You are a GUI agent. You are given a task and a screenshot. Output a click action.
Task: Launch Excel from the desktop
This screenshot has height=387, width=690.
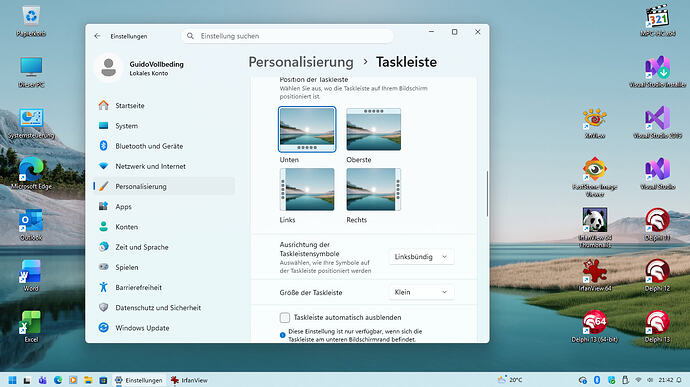tap(31, 327)
